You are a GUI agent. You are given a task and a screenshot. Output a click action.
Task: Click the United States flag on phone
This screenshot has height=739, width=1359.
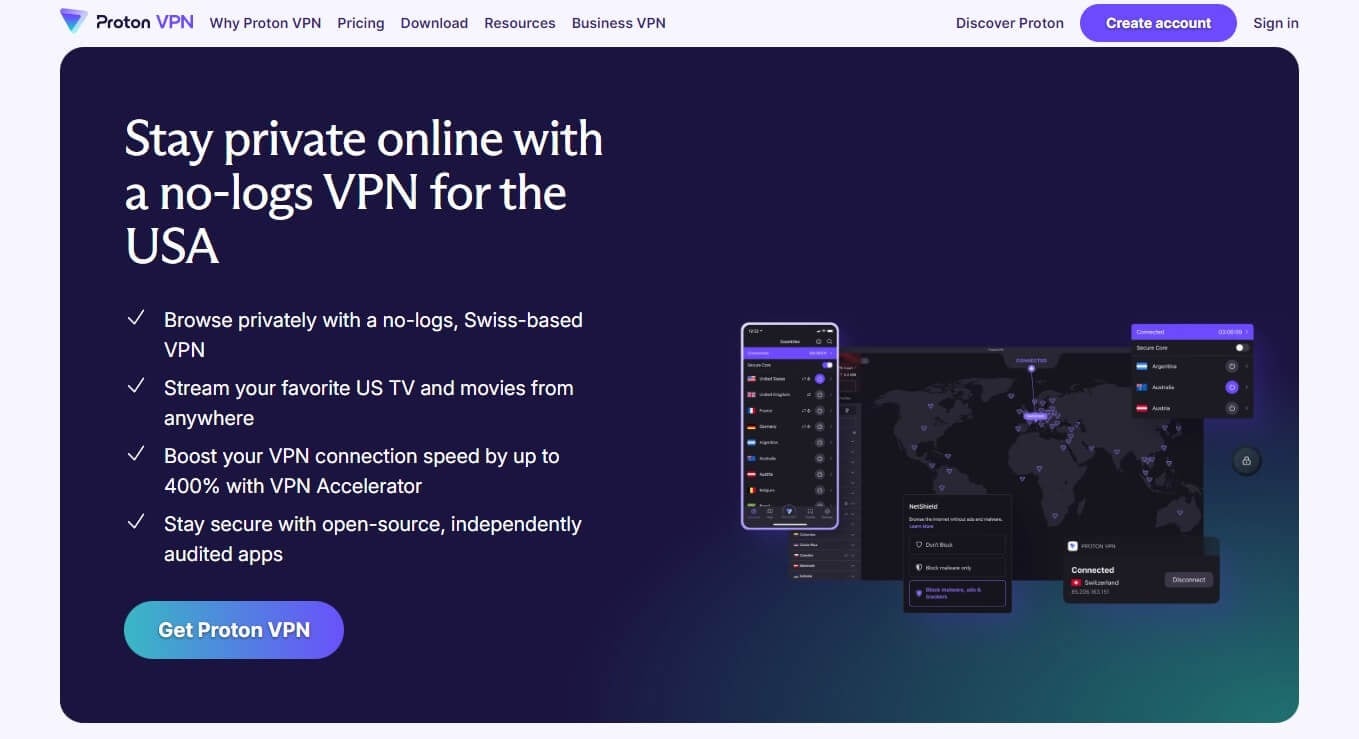[752, 379]
